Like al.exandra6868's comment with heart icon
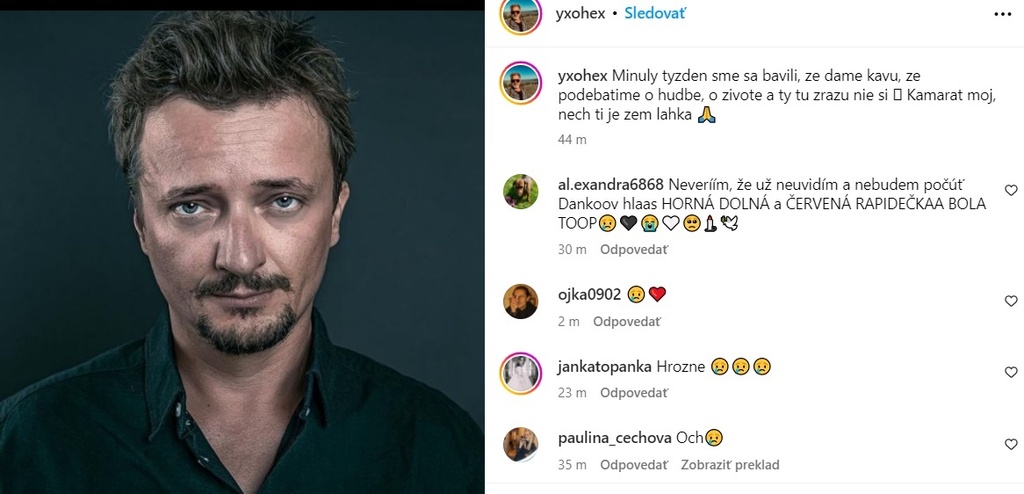The width and height of the screenshot is (1024, 494). [x=1011, y=190]
